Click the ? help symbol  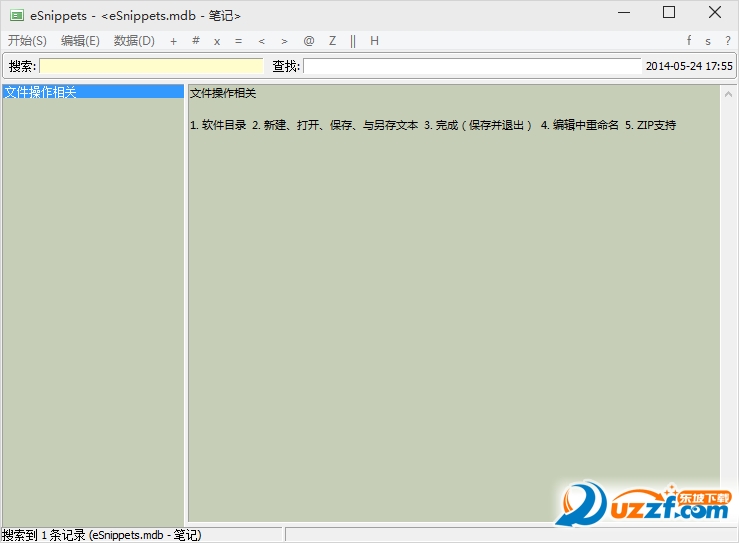(x=728, y=41)
